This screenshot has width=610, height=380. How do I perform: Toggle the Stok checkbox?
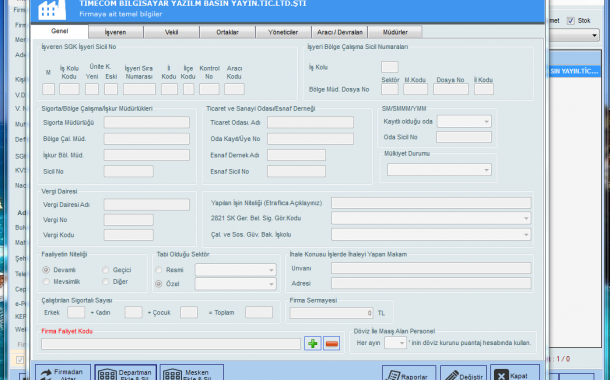pyautogui.click(x=571, y=21)
